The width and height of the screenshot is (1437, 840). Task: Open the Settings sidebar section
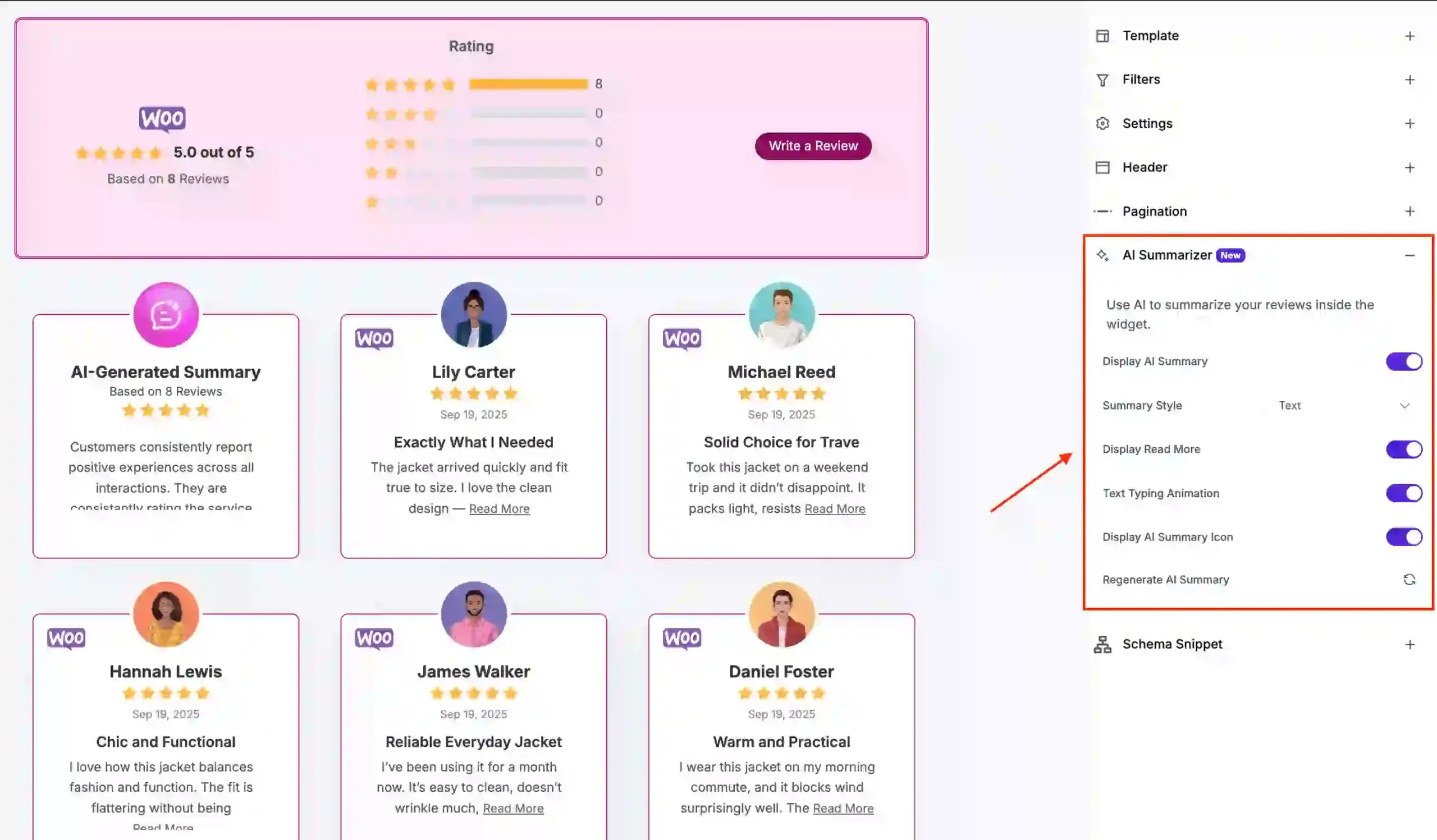click(1410, 123)
